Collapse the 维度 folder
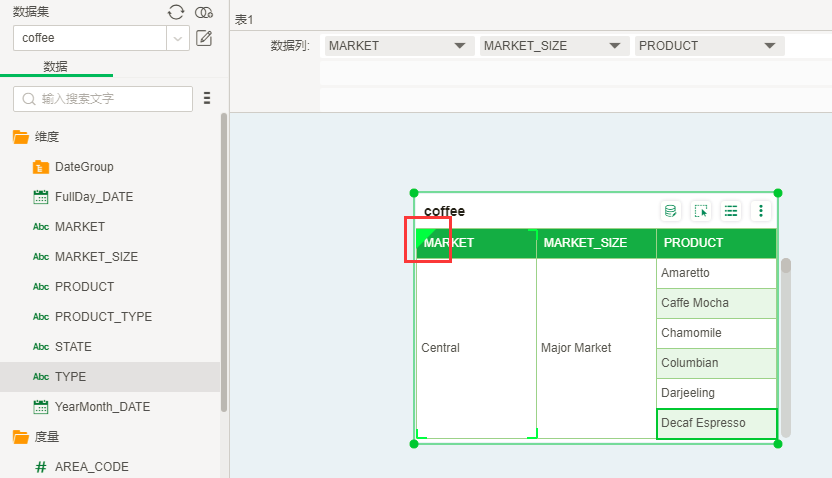 coord(21,137)
